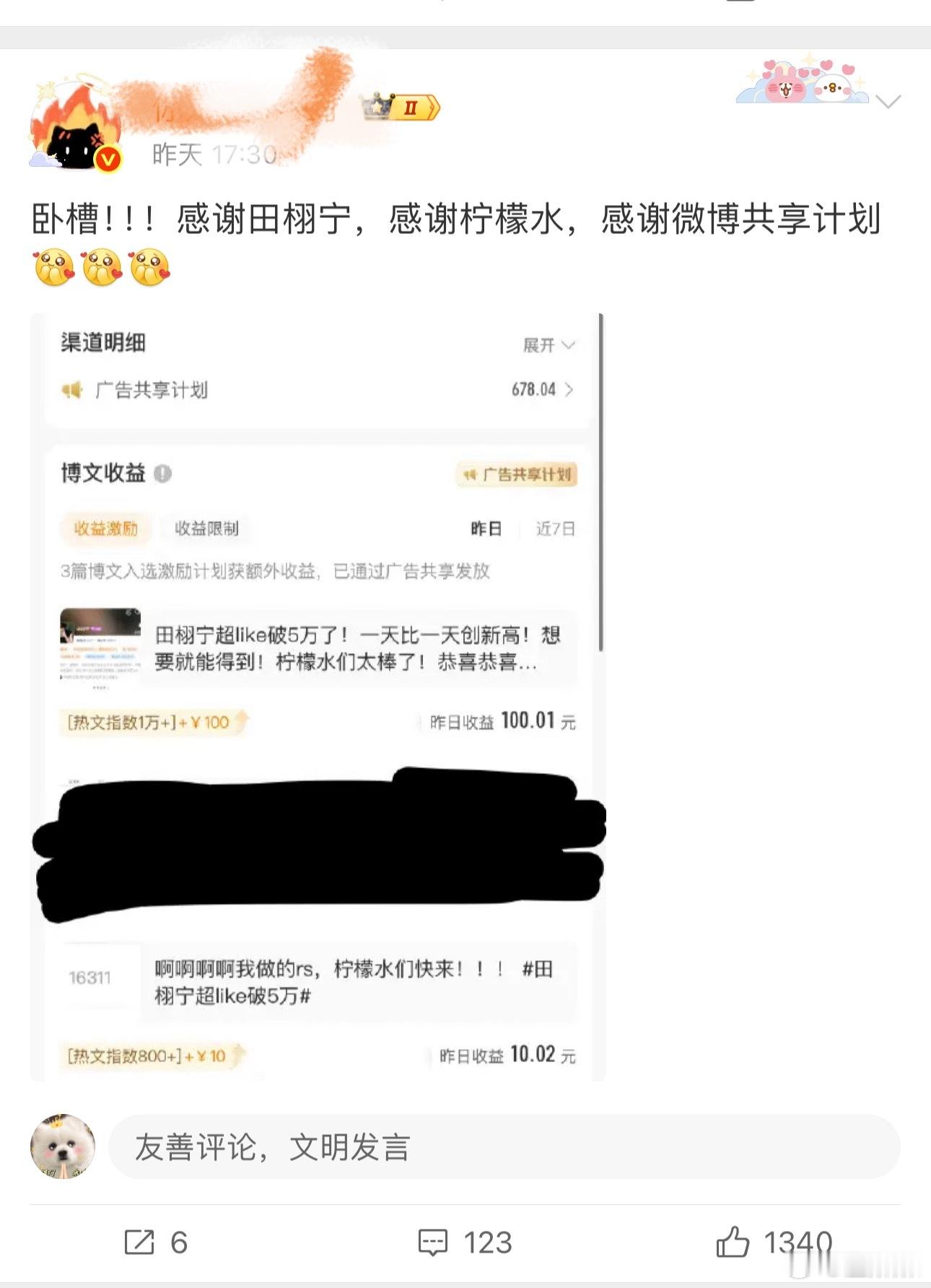Expand the 渠道明细 details with 展开

[548, 345]
